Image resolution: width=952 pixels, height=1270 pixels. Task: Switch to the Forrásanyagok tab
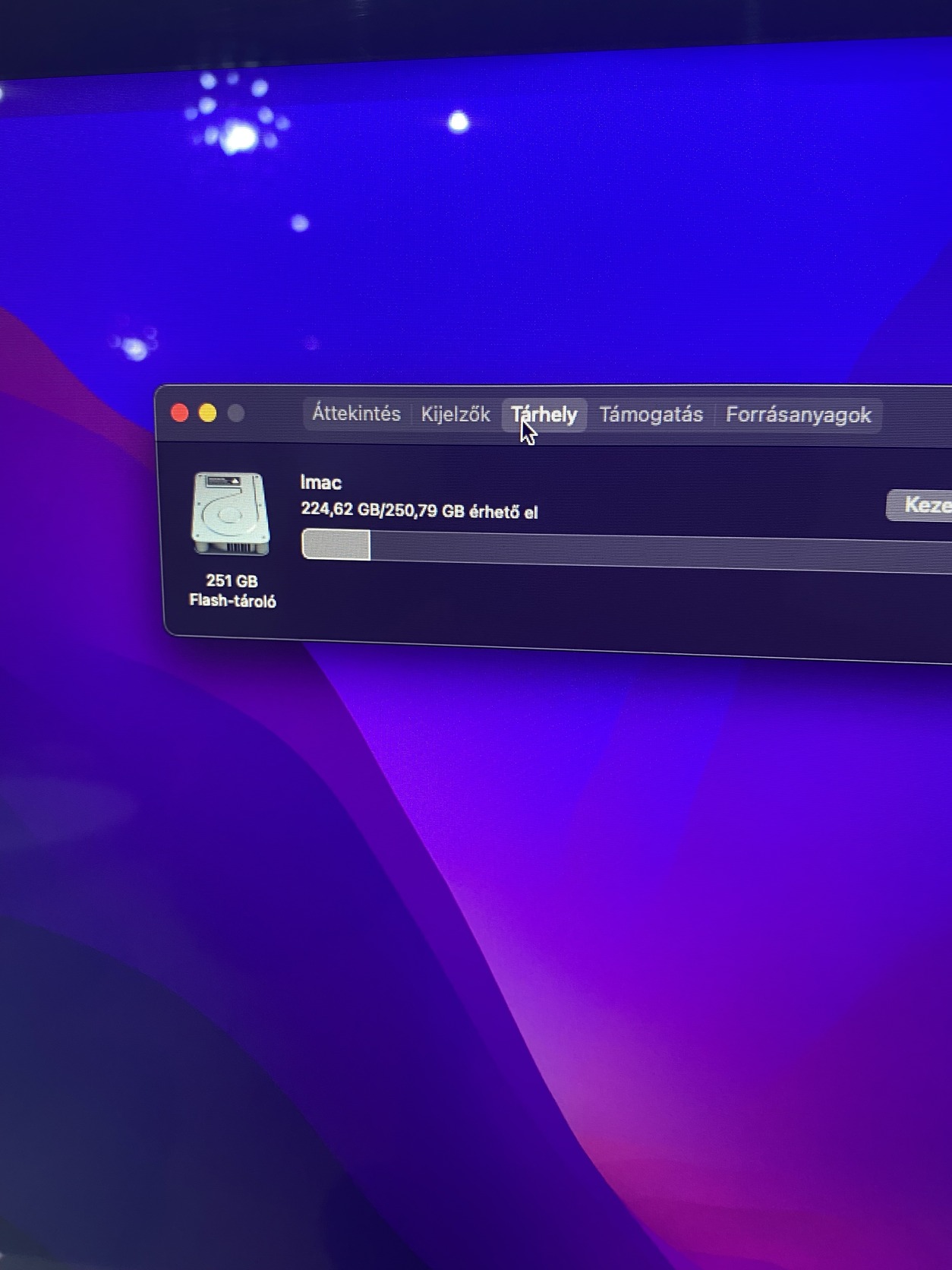798,415
